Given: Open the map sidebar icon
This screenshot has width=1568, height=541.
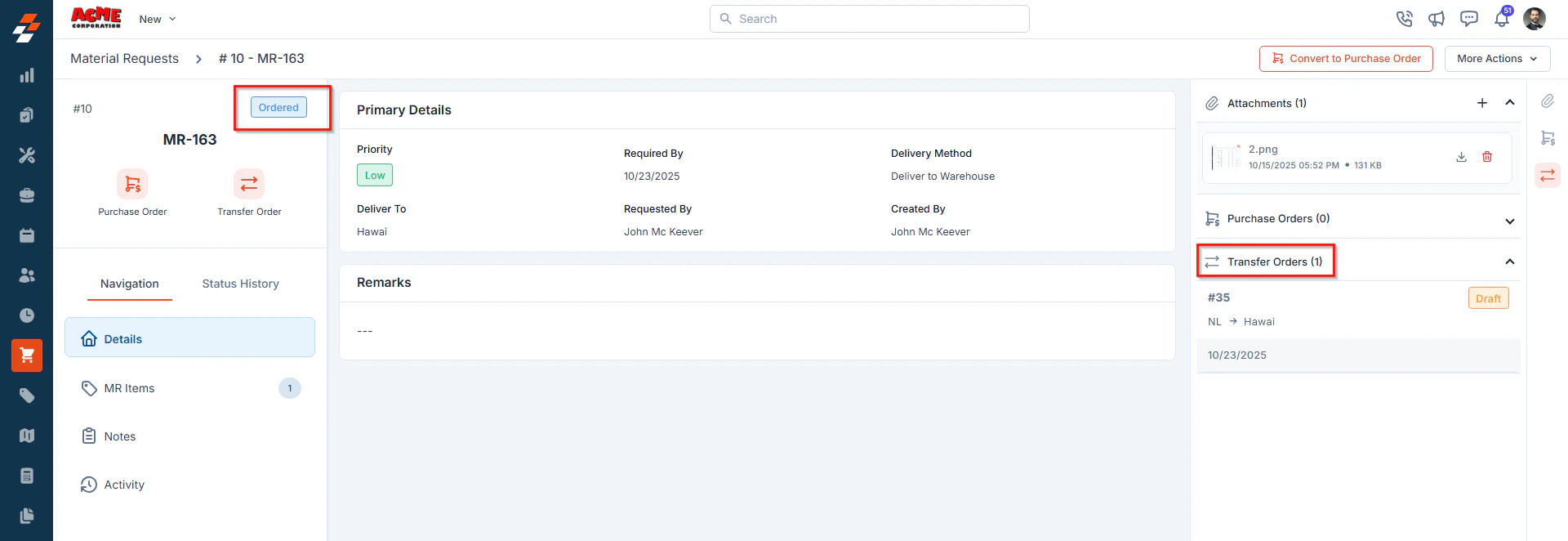Looking at the screenshot, I should pos(27,436).
